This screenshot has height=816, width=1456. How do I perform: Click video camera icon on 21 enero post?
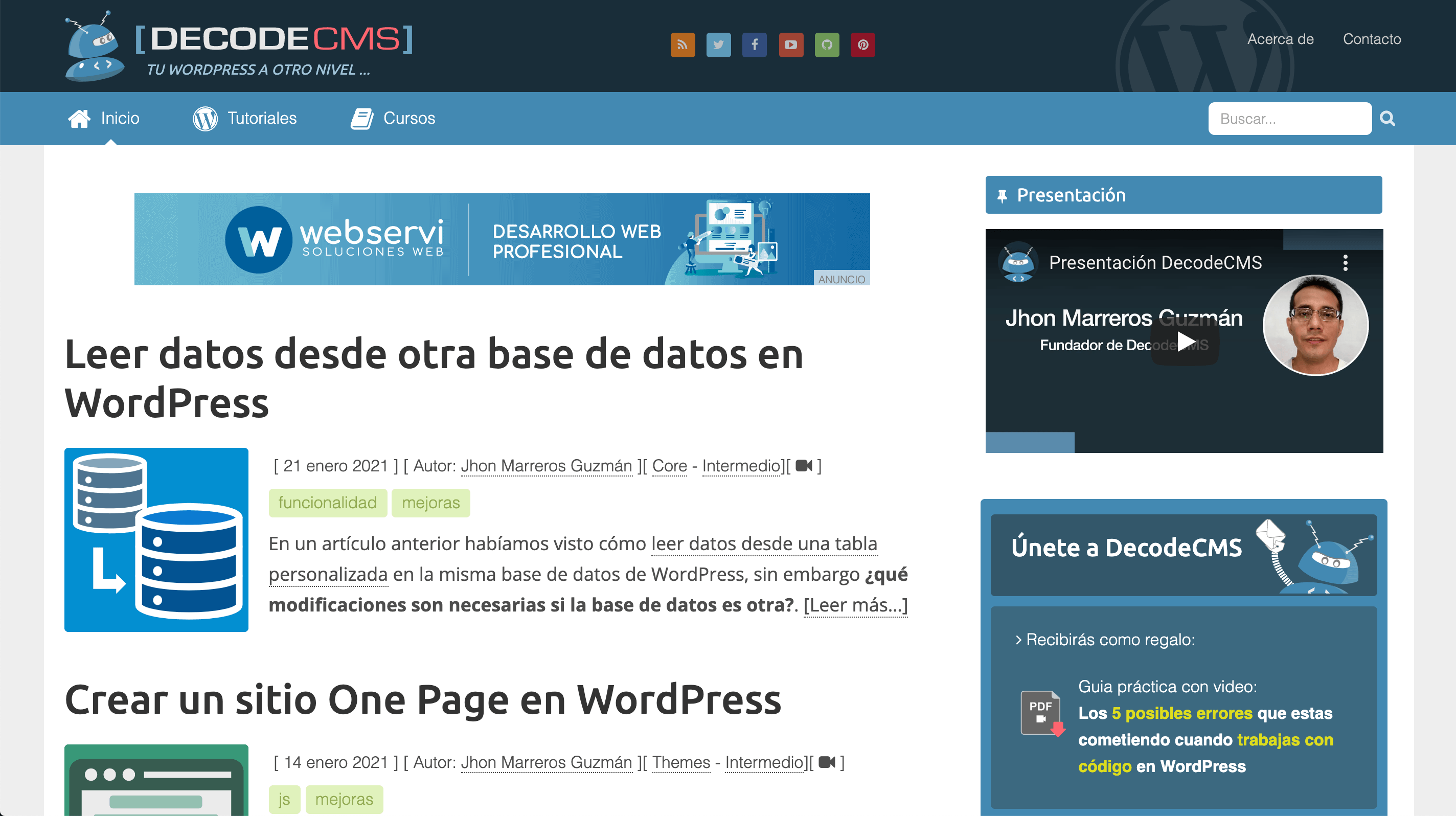pos(804,466)
